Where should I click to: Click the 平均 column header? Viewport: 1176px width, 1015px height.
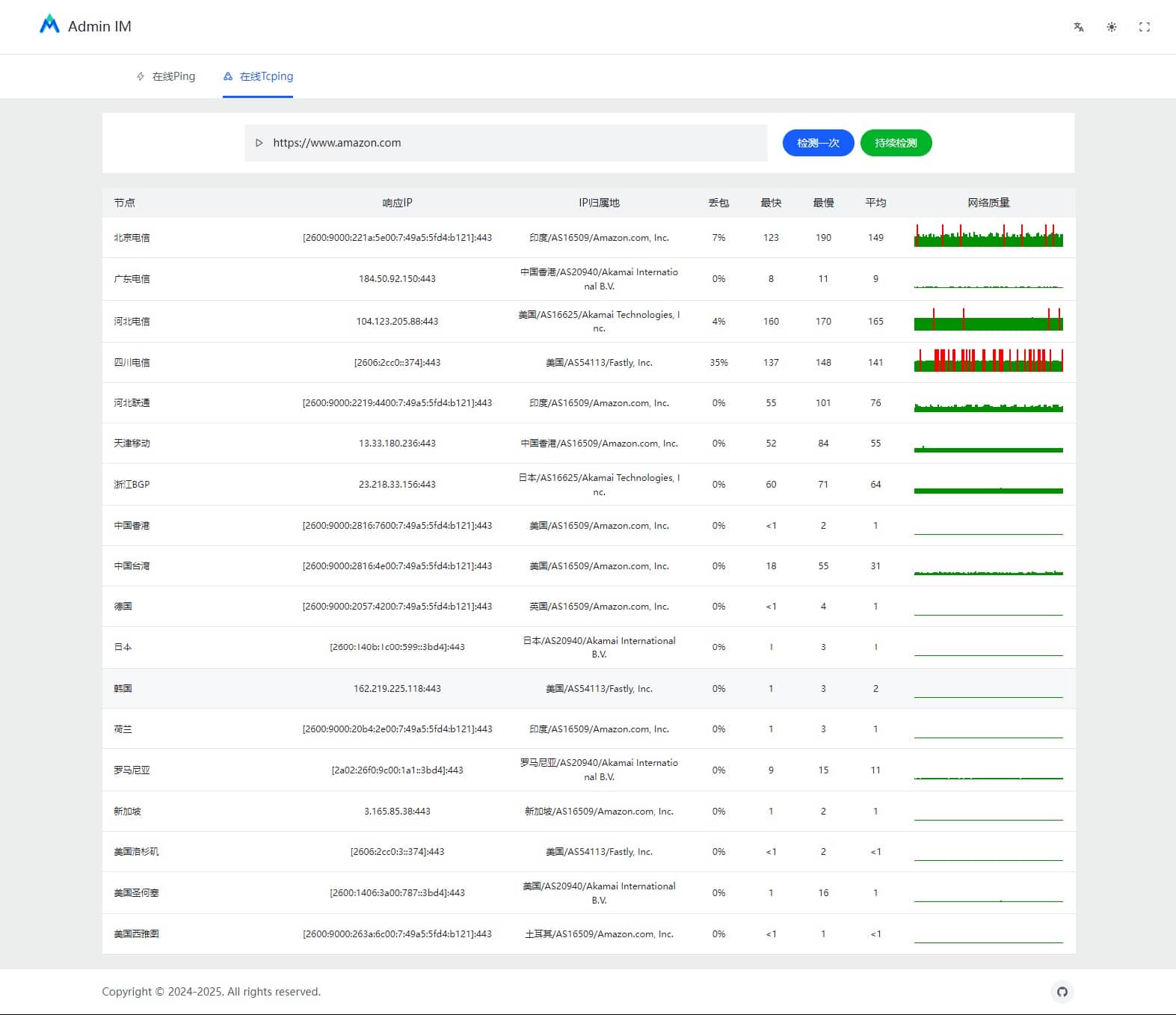click(875, 203)
